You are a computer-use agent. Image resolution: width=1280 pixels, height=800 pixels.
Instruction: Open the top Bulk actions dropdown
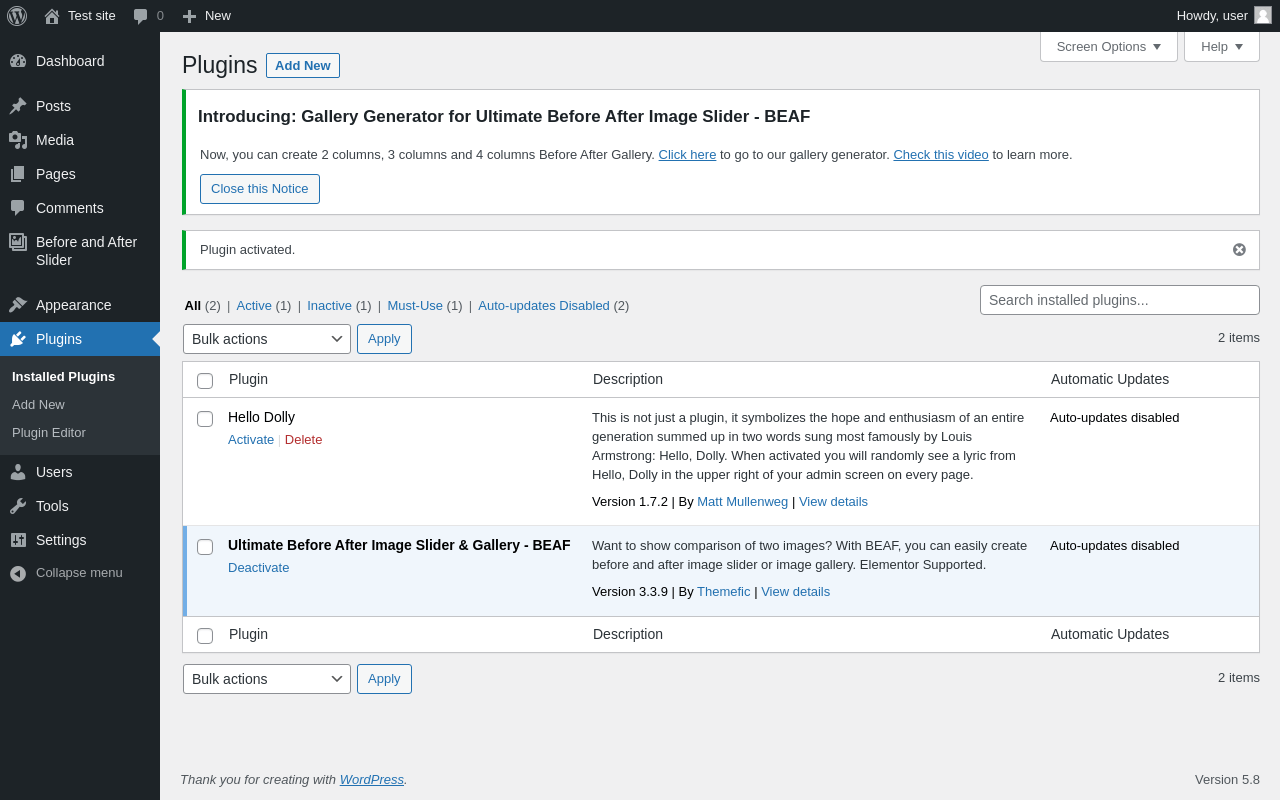(267, 339)
